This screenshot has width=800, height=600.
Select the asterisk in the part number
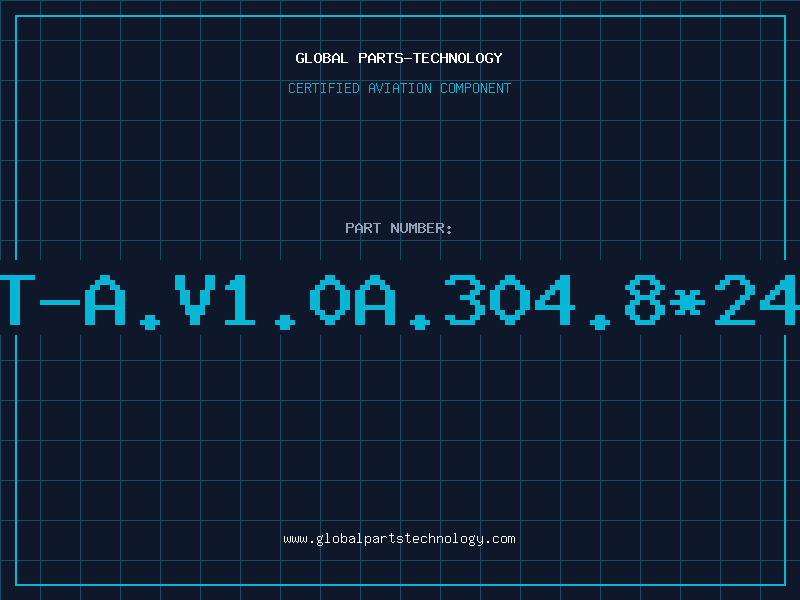coord(687,303)
